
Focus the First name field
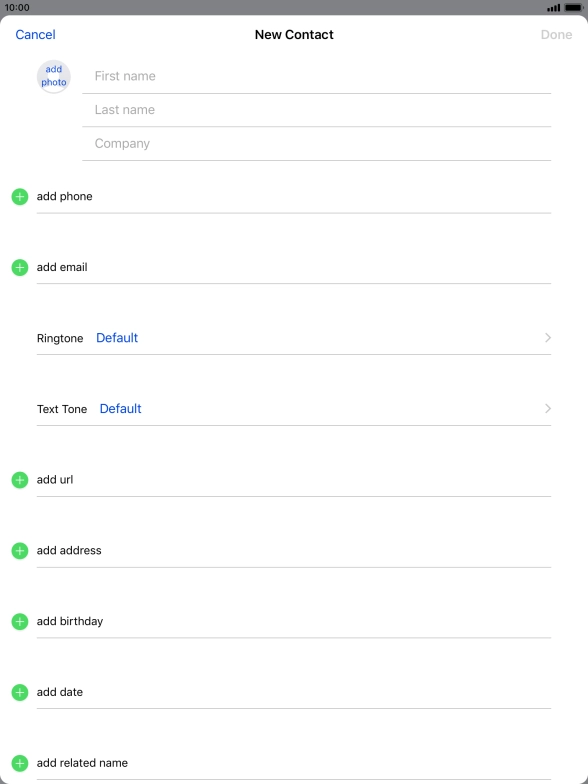coord(316,76)
